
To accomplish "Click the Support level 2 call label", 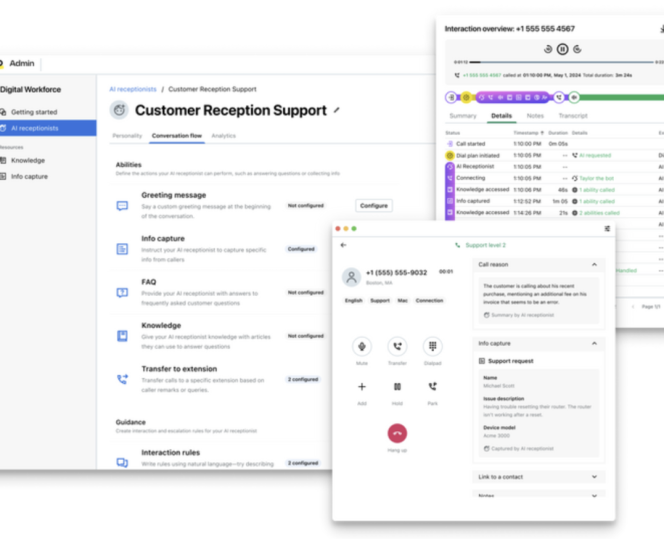I will [x=485, y=245].
